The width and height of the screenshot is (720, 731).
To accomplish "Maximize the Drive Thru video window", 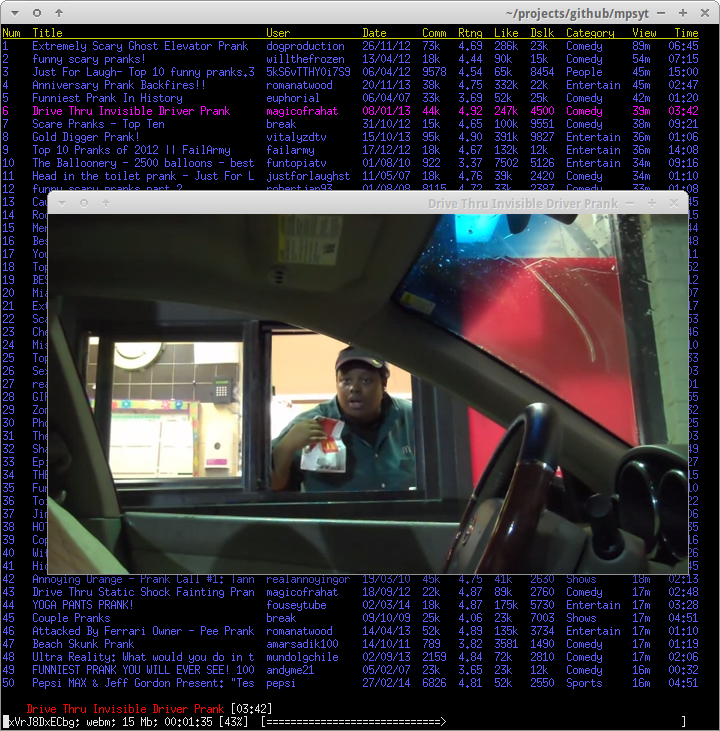I will (x=652, y=203).
